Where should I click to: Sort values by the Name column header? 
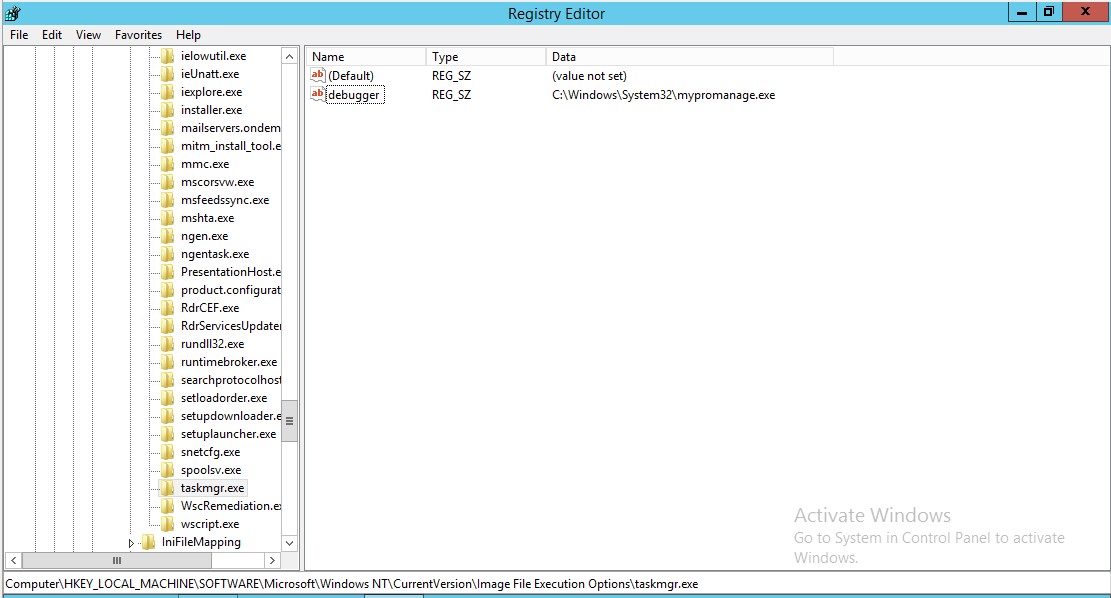pyautogui.click(x=365, y=57)
